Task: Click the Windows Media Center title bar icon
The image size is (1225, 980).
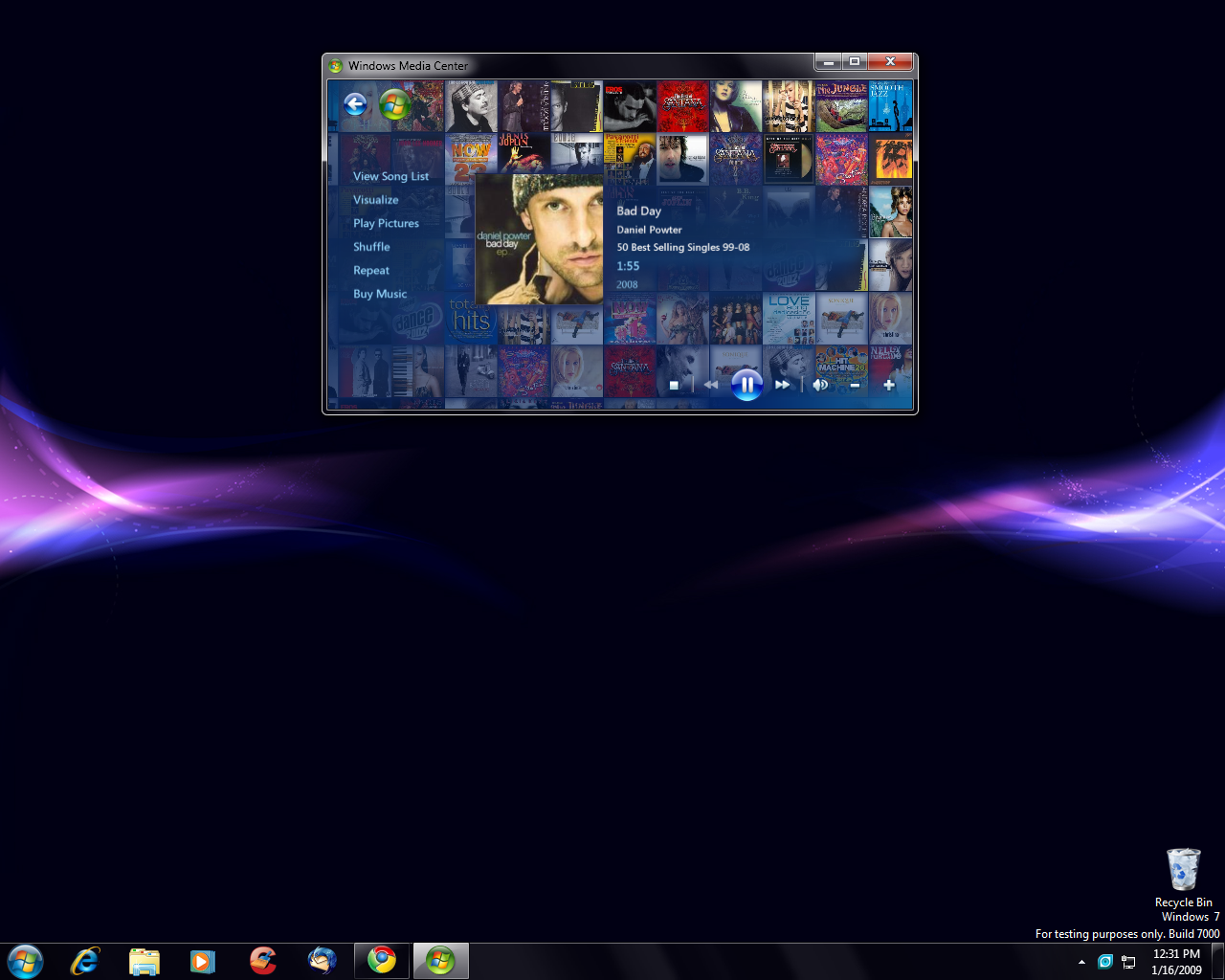Action: click(336, 66)
